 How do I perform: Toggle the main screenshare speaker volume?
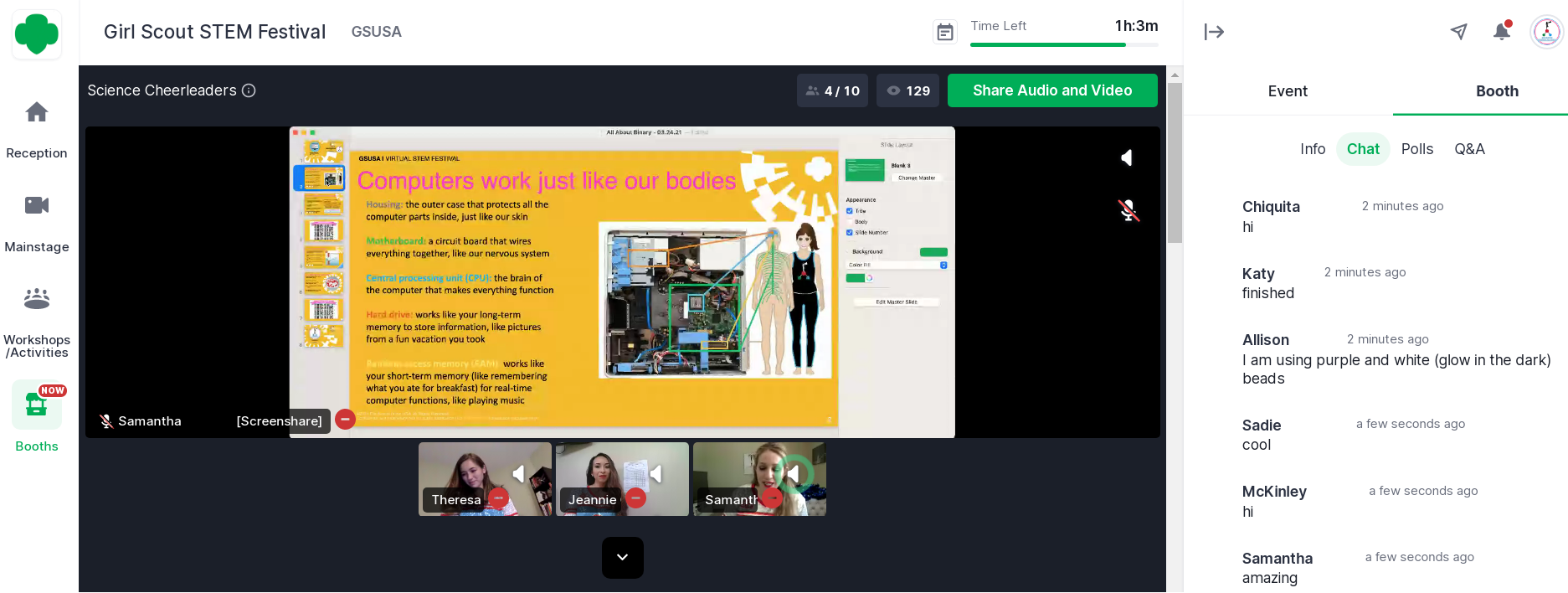(1127, 157)
